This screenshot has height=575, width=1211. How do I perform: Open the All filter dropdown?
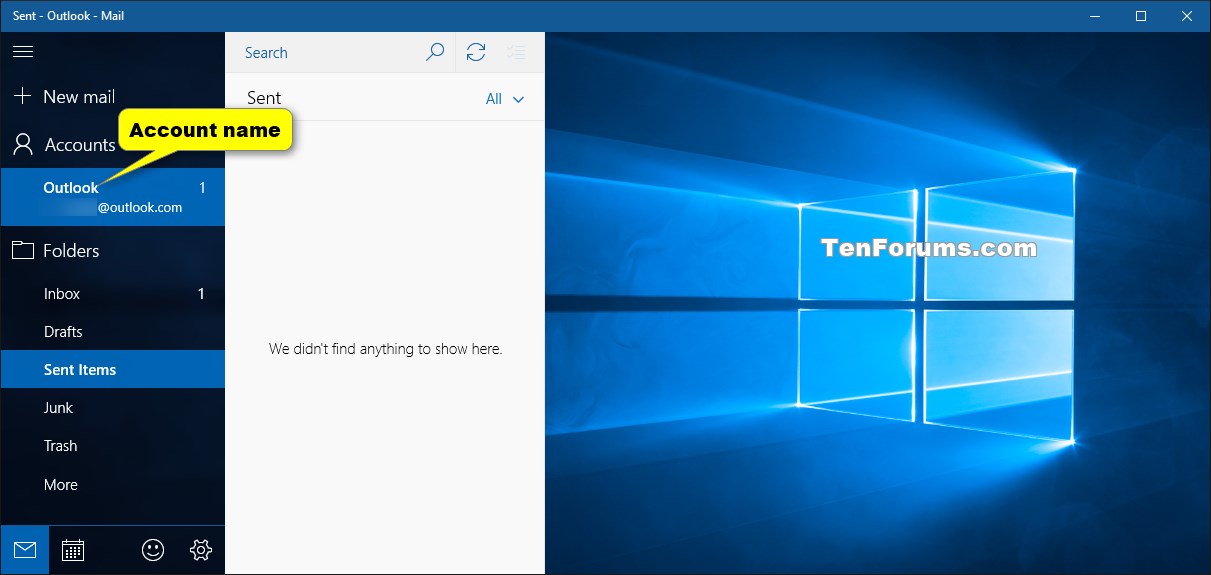tap(505, 99)
